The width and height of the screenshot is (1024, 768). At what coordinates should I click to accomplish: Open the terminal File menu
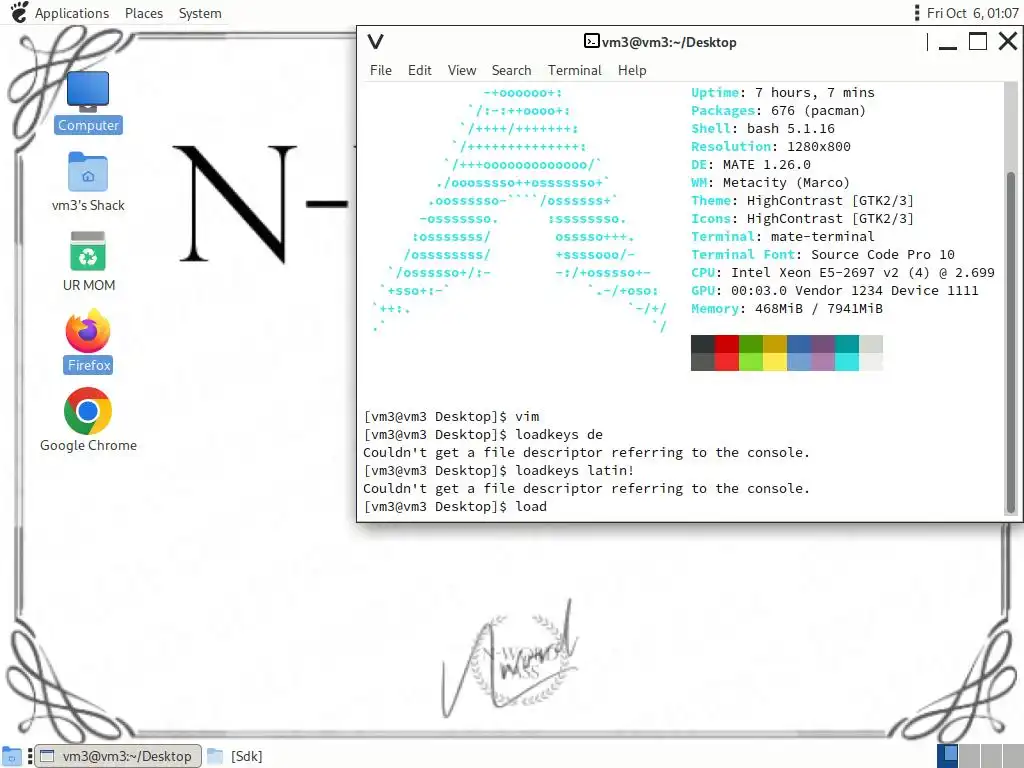point(381,70)
